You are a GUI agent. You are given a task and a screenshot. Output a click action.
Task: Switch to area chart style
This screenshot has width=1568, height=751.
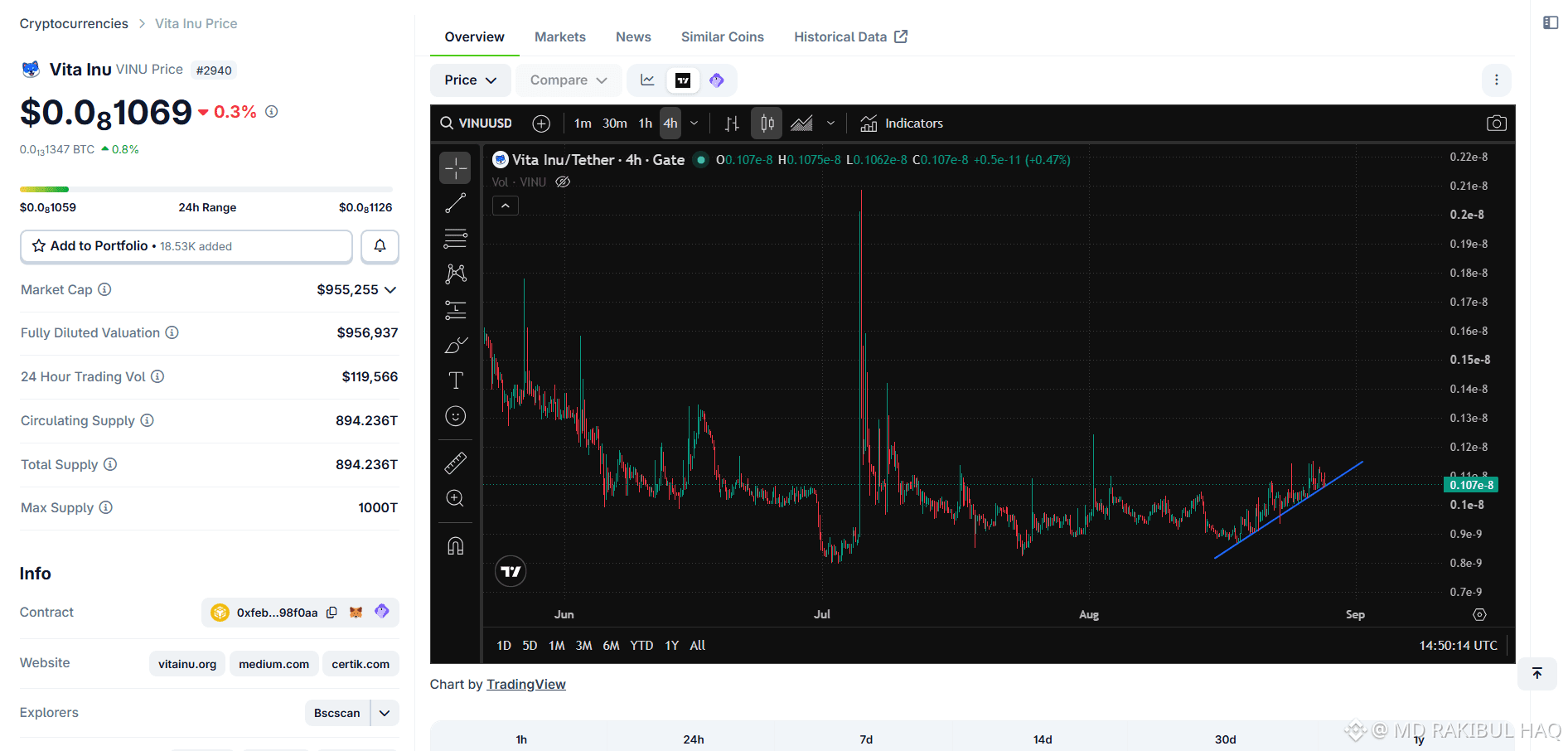click(x=801, y=124)
